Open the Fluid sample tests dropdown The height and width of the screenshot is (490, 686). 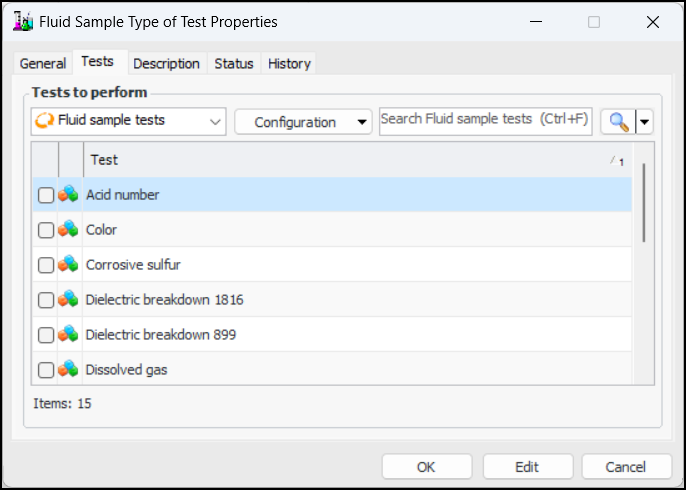coord(129,121)
